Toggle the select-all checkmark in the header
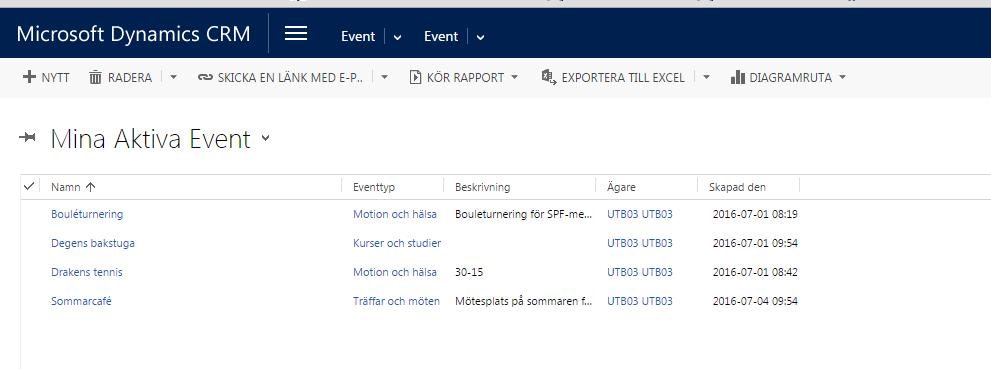The height and width of the screenshot is (369, 991). tap(28, 186)
